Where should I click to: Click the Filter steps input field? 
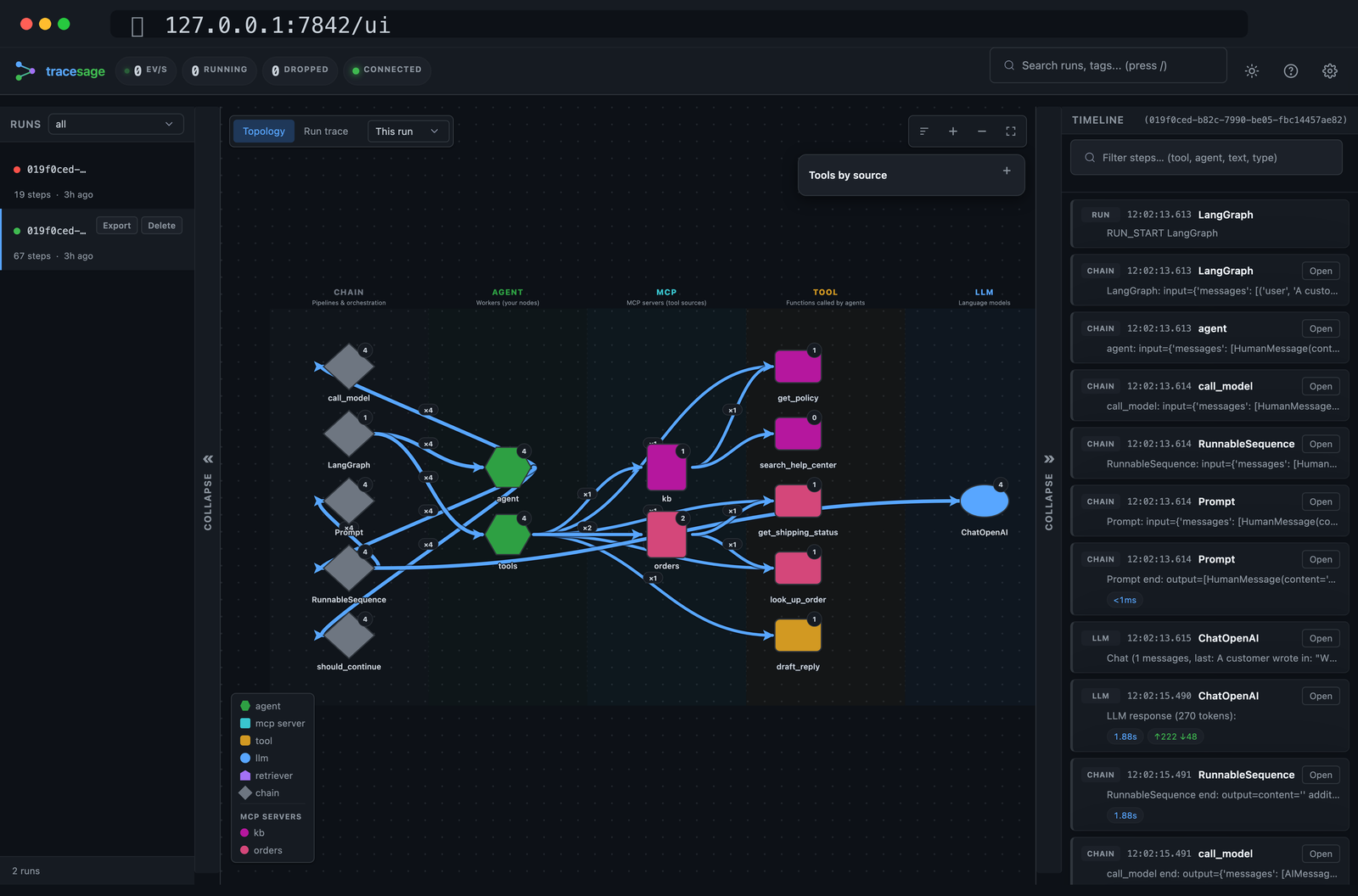(1206, 158)
